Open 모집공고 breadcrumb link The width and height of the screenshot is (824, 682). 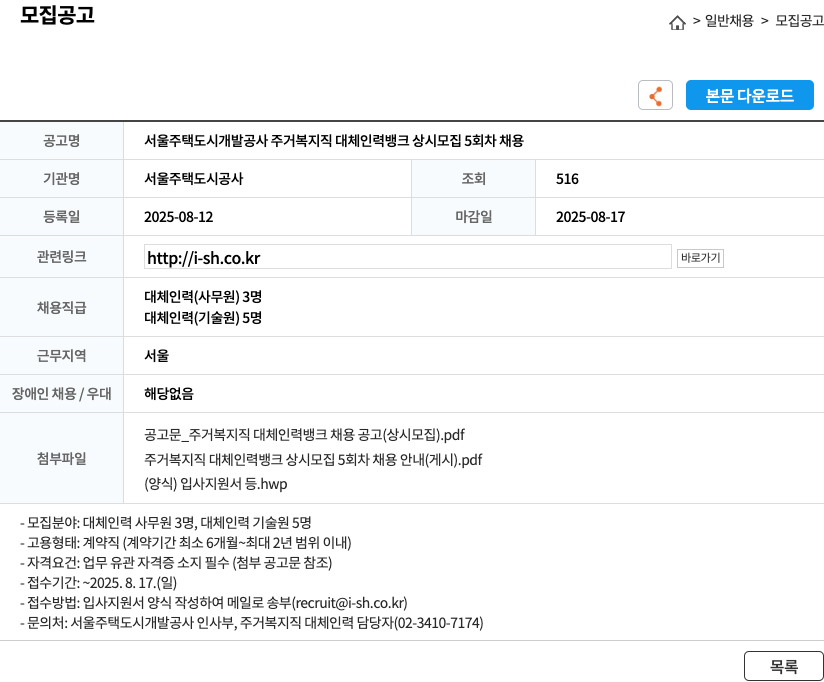[799, 21]
